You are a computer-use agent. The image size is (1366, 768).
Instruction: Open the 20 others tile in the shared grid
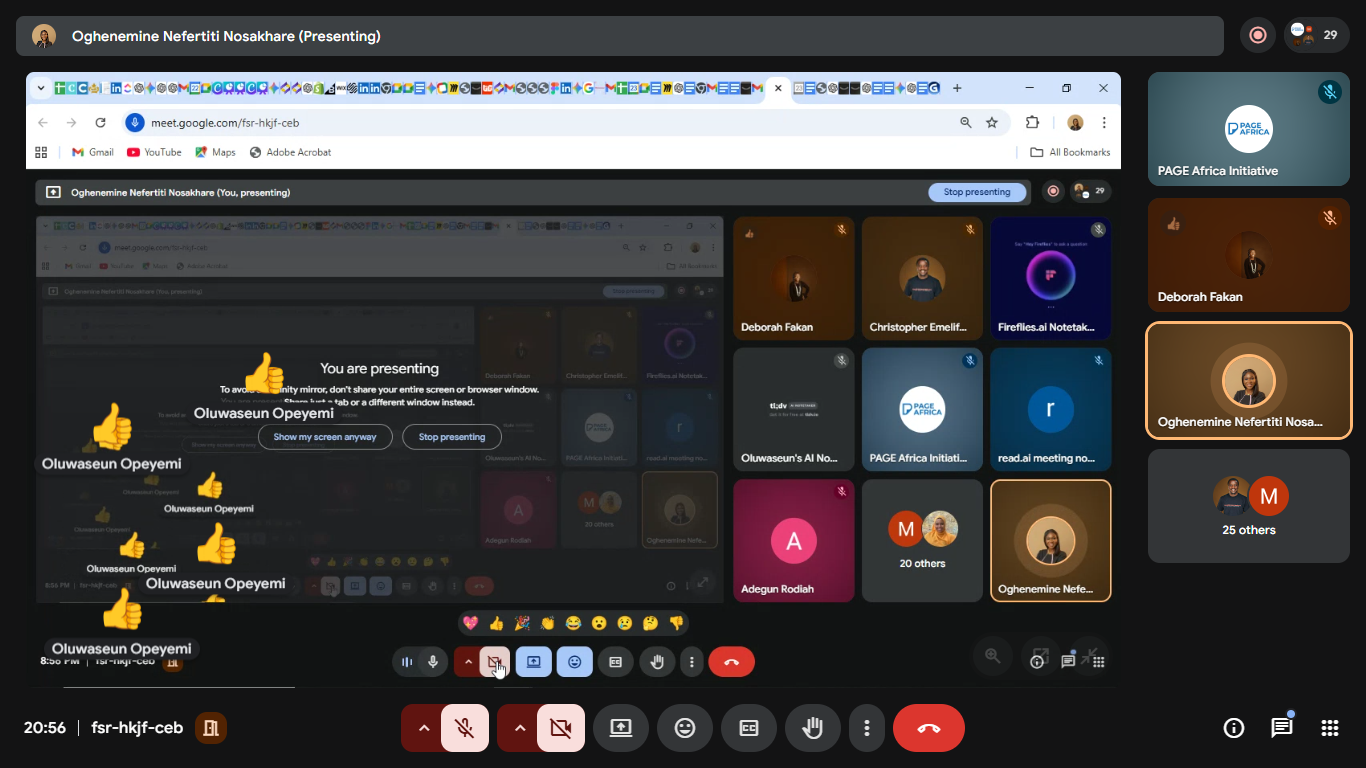[x=922, y=540]
